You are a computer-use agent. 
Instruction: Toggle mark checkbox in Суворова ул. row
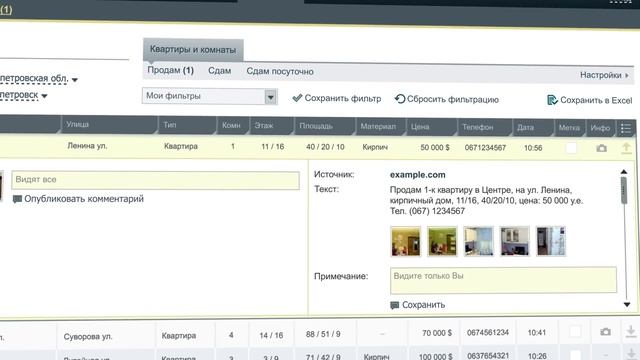[x=575, y=331]
